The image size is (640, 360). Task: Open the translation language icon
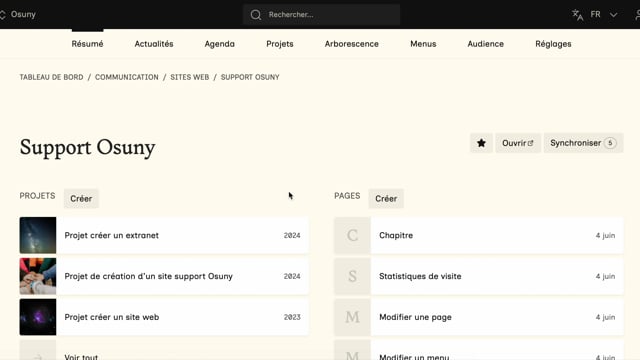578,15
